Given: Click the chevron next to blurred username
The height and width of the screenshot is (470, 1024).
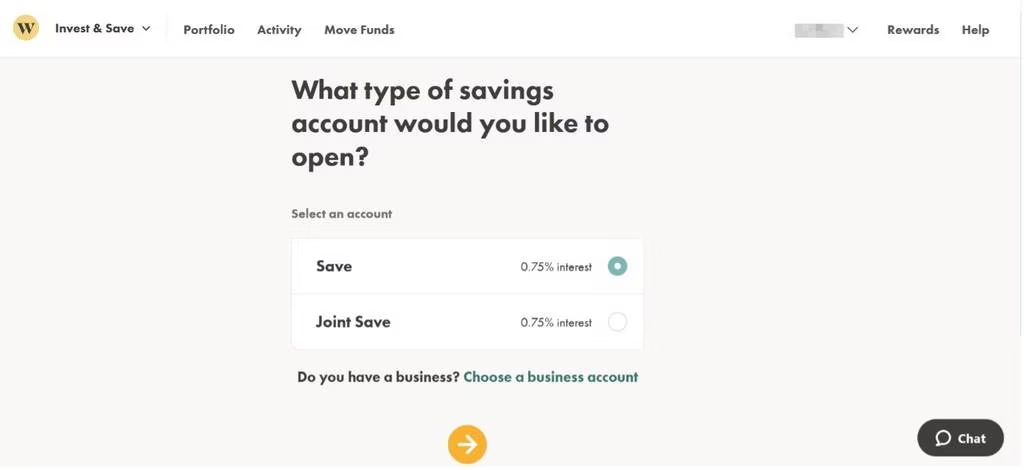Looking at the screenshot, I should [x=852, y=30].
